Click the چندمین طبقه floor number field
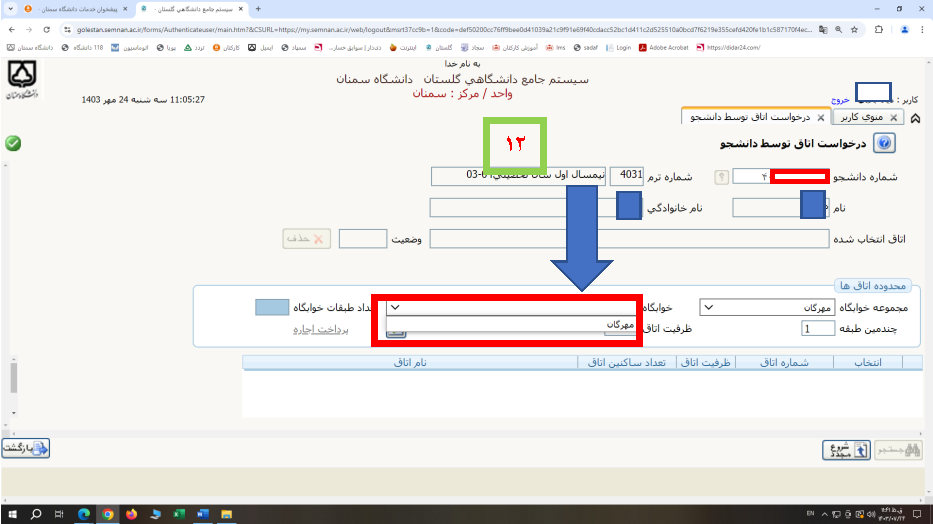The width and height of the screenshot is (933, 524). 819,328
